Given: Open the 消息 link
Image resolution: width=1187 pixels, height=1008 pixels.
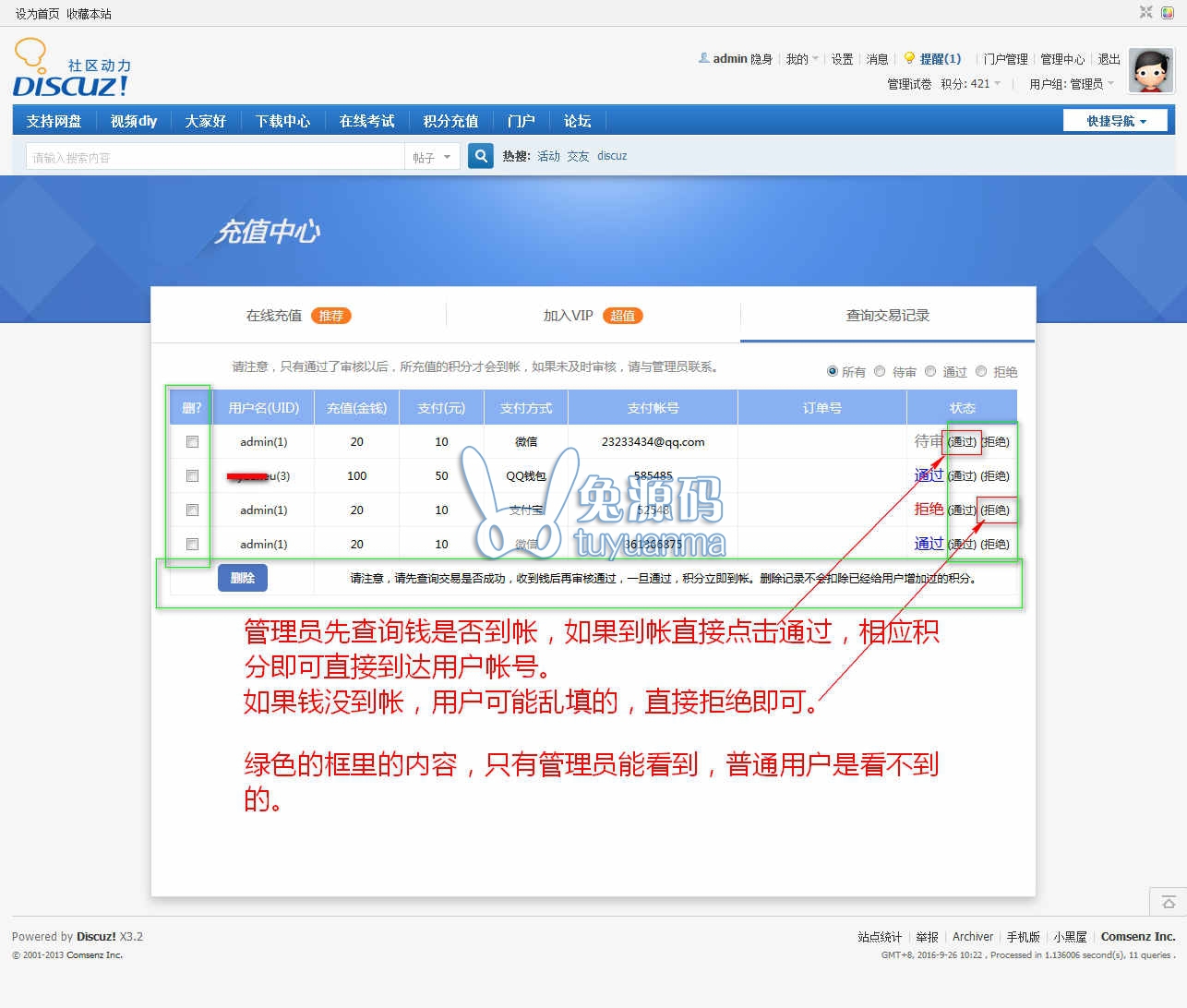Looking at the screenshot, I should pos(877,59).
